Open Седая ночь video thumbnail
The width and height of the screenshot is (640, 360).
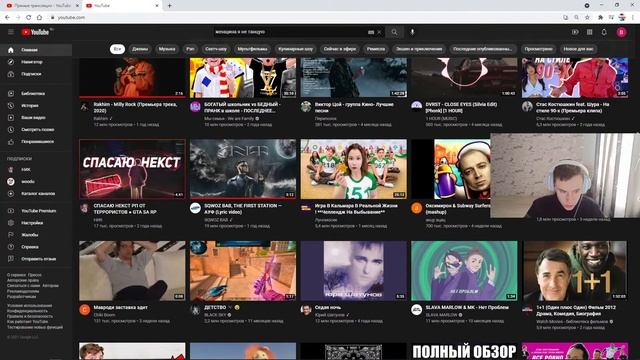point(353,271)
